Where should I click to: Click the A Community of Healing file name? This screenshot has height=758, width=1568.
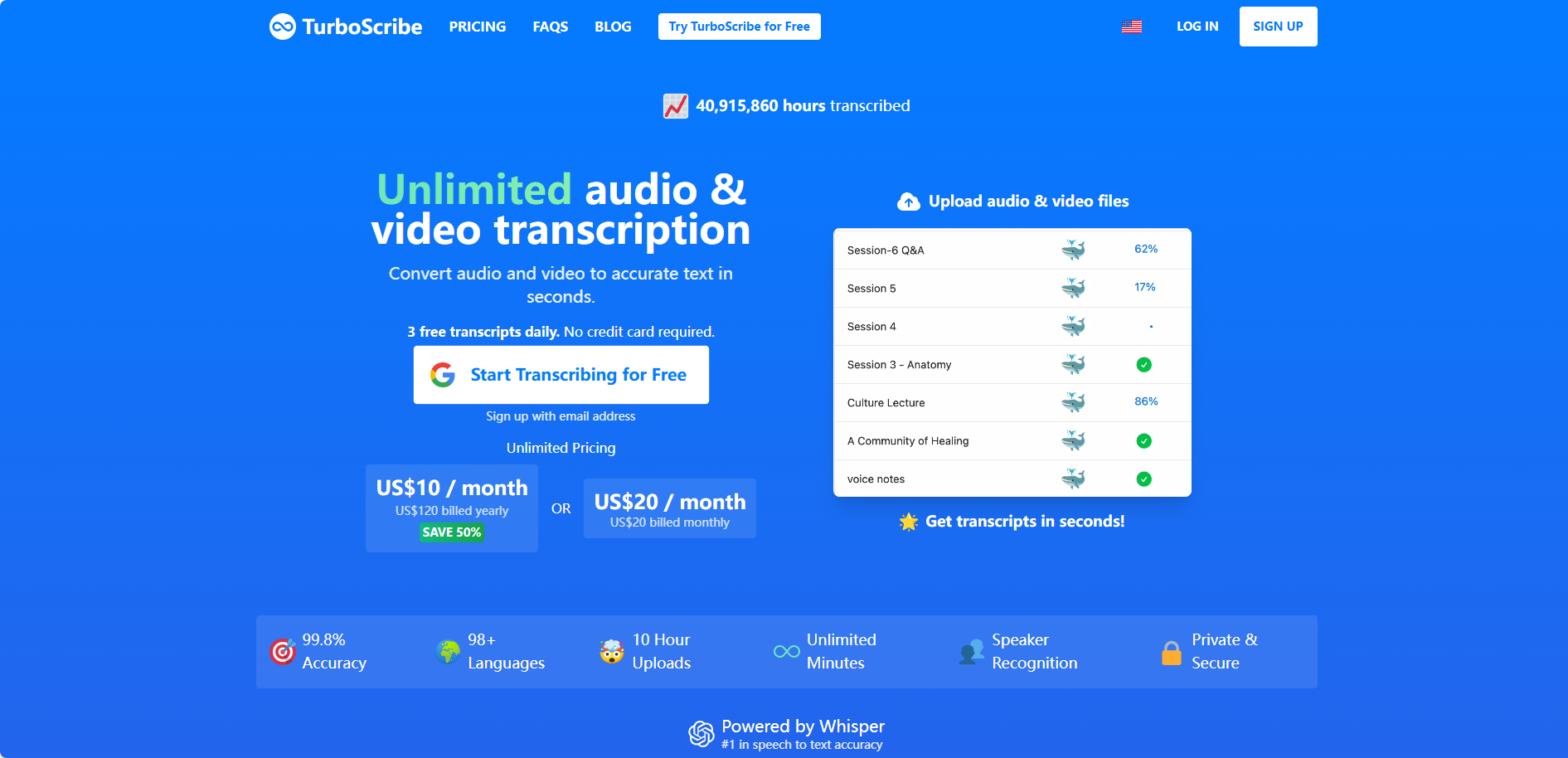click(x=908, y=441)
